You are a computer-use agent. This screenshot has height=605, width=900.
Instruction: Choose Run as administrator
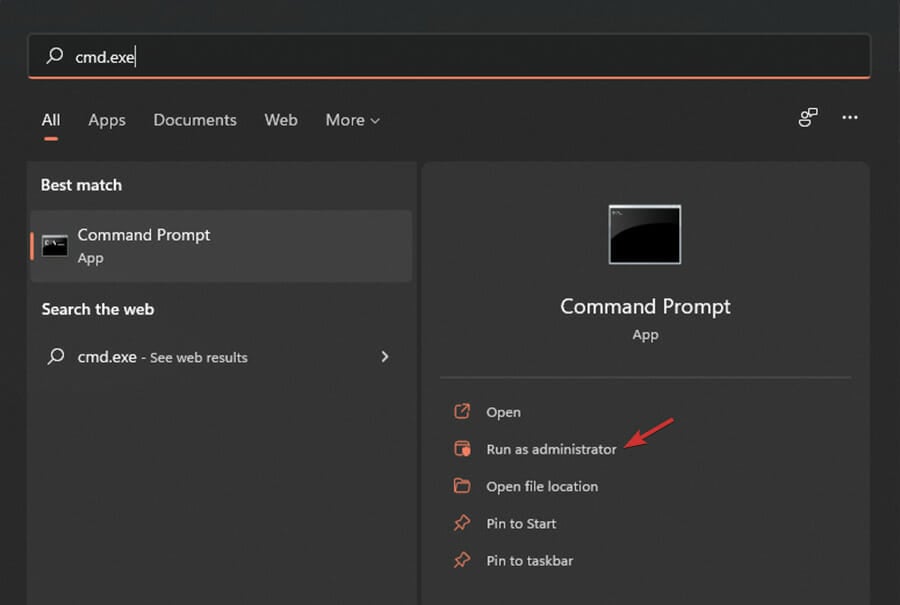(552, 449)
